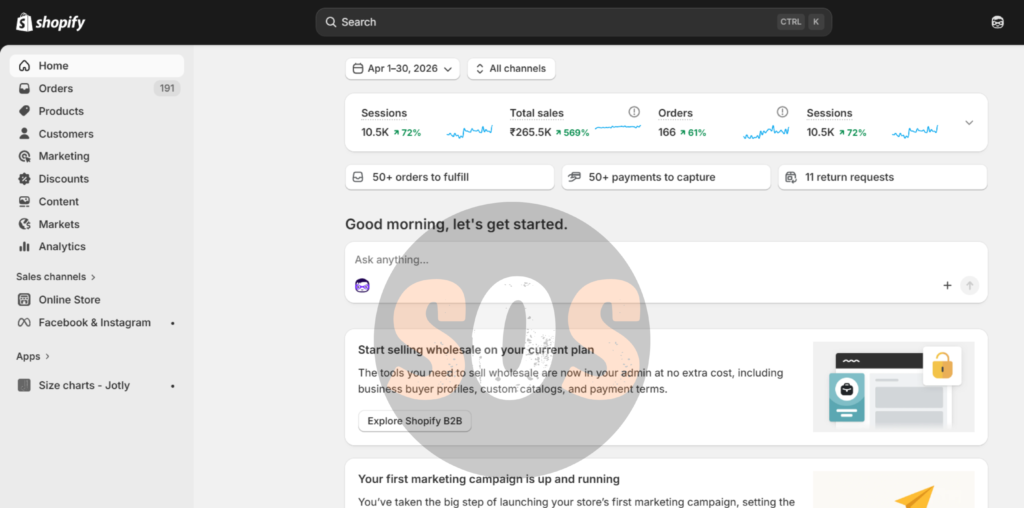1024x508 pixels.
Task: Expand the Sales channels section
Action: (56, 277)
